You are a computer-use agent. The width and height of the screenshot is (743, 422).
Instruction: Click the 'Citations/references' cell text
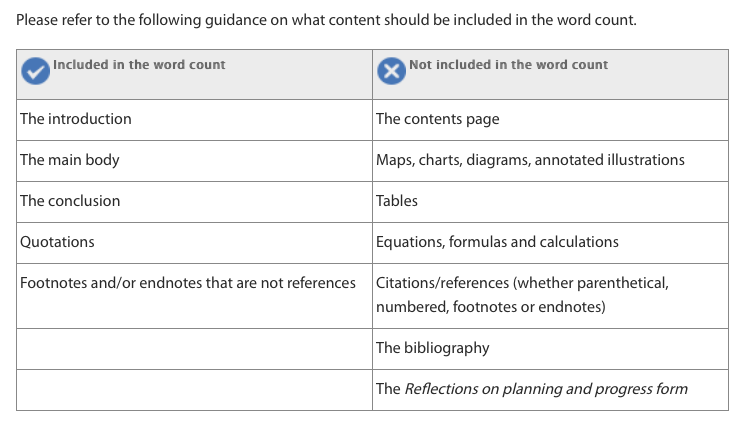(522, 283)
